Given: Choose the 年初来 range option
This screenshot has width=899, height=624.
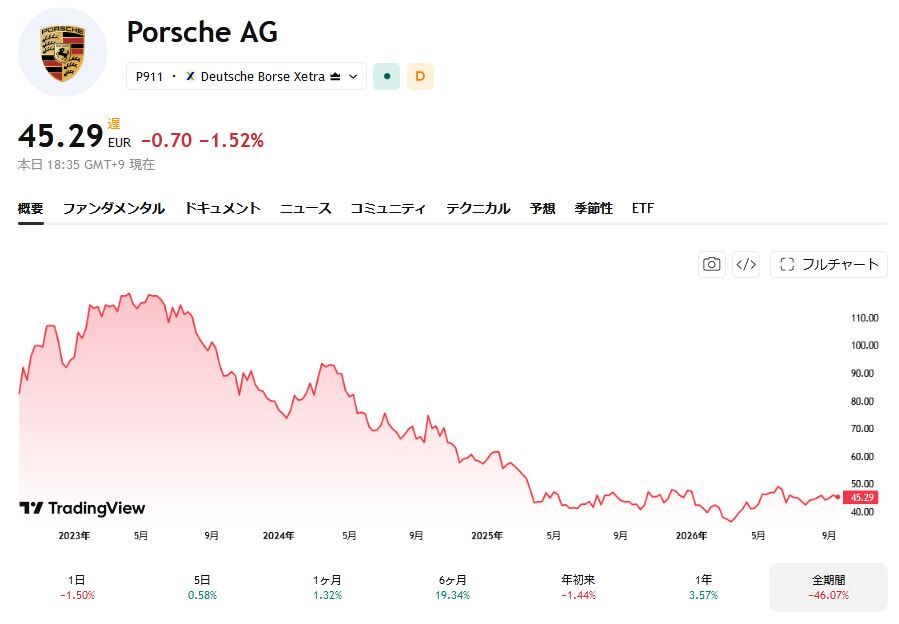Looking at the screenshot, I should 578,587.
